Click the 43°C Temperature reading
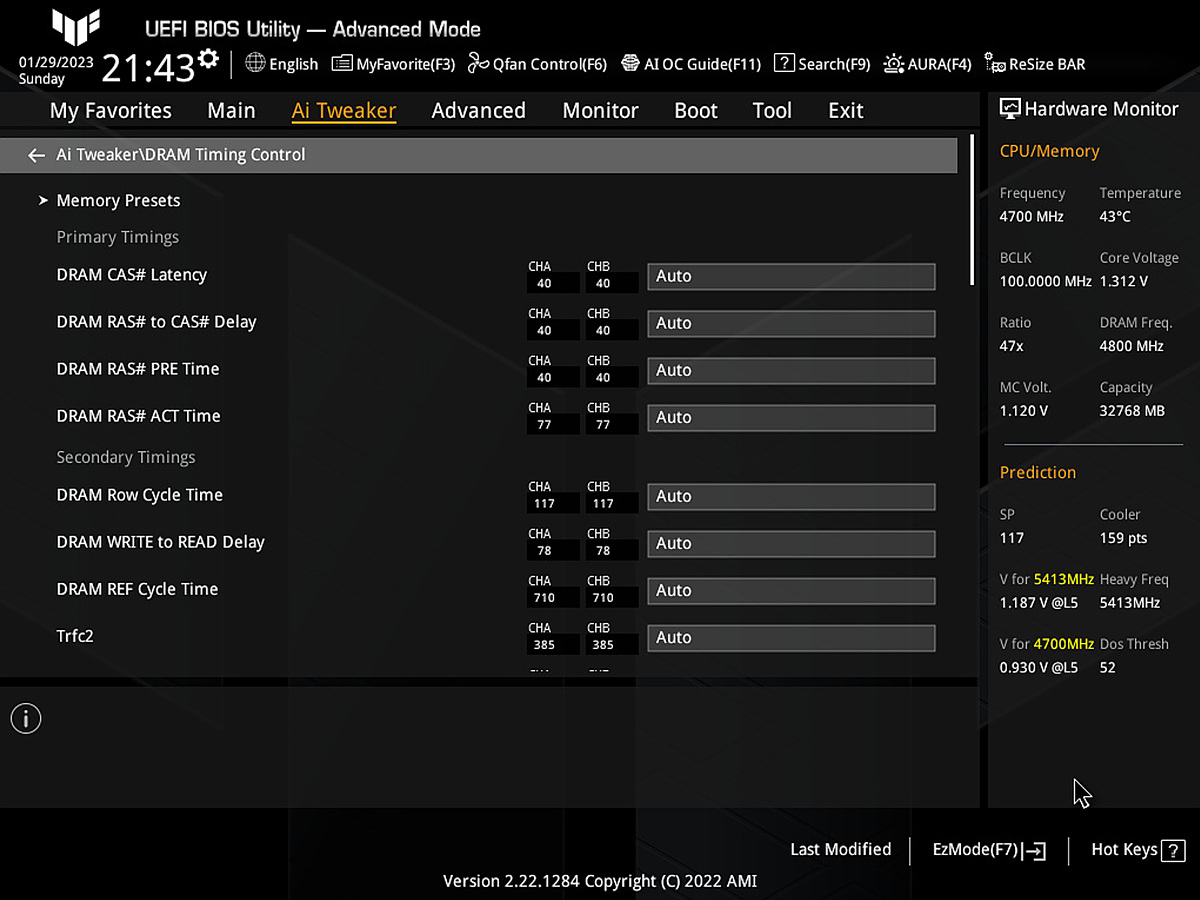The width and height of the screenshot is (1200, 900). coord(1116,217)
